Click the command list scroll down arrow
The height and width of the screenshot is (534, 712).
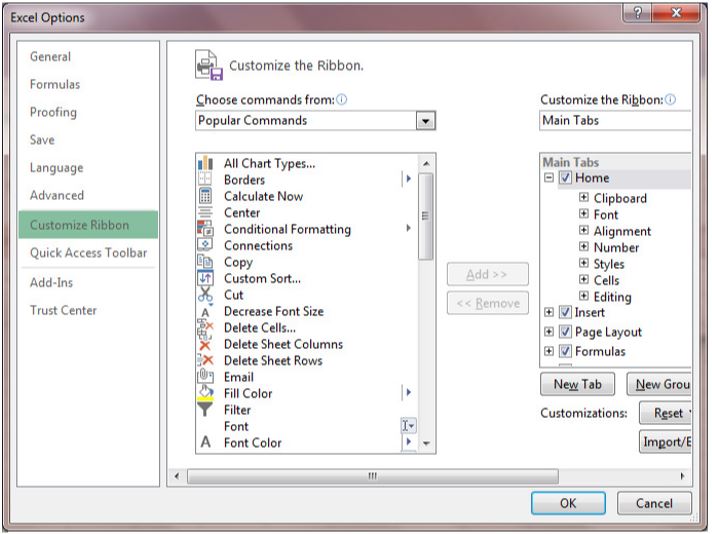coord(426,443)
